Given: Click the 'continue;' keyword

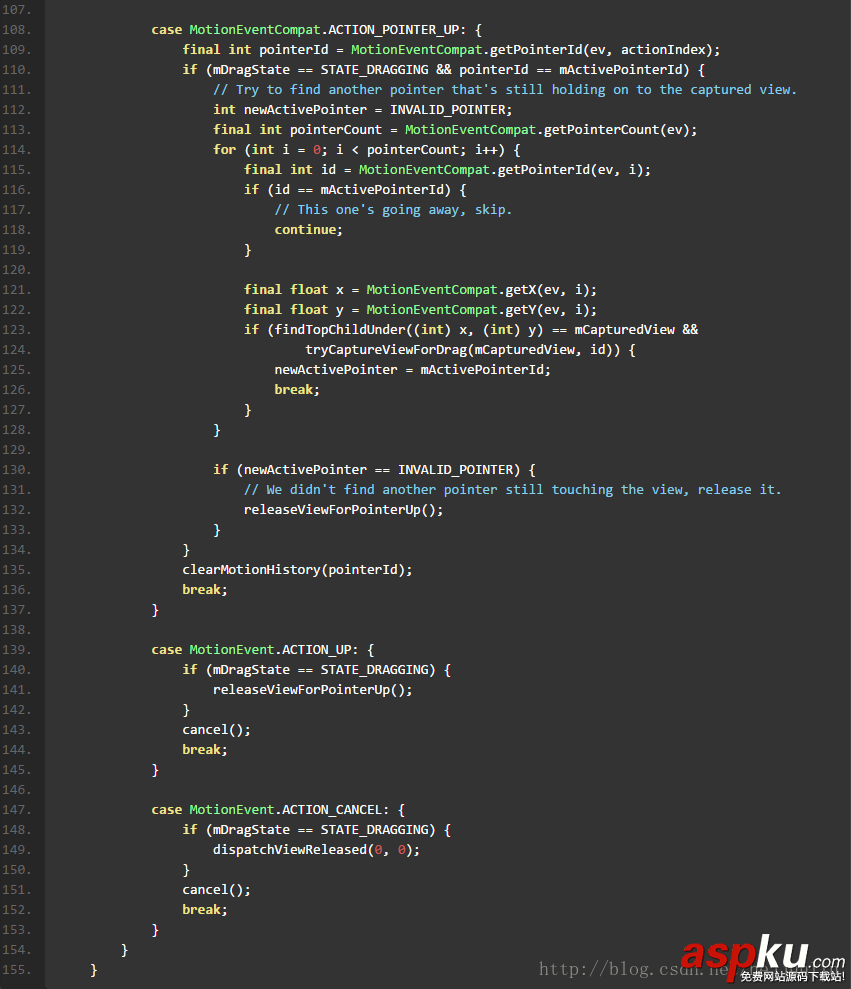Looking at the screenshot, I should pyautogui.click(x=308, y=229).
